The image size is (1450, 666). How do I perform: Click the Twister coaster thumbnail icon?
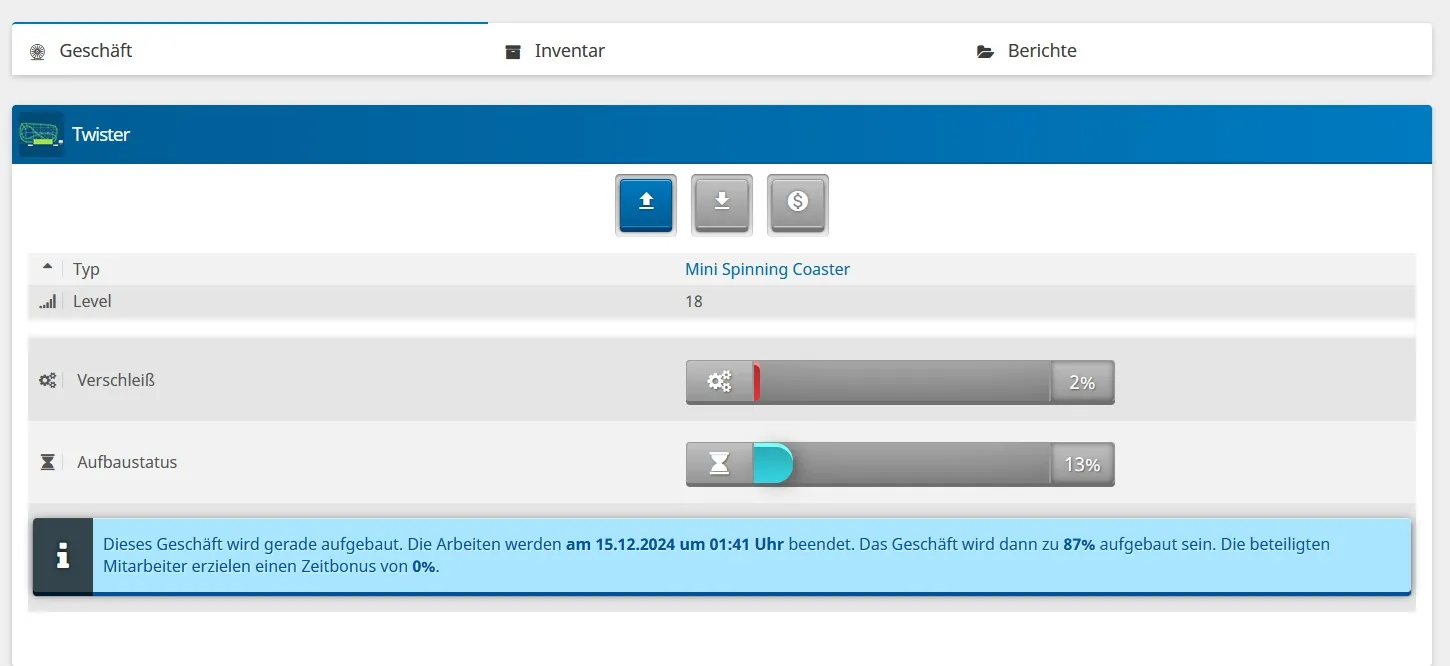(41, 135)
